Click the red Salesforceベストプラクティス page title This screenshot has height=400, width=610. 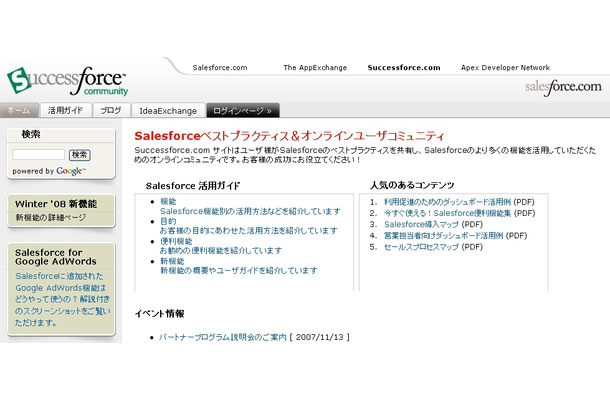pos(289,136)
